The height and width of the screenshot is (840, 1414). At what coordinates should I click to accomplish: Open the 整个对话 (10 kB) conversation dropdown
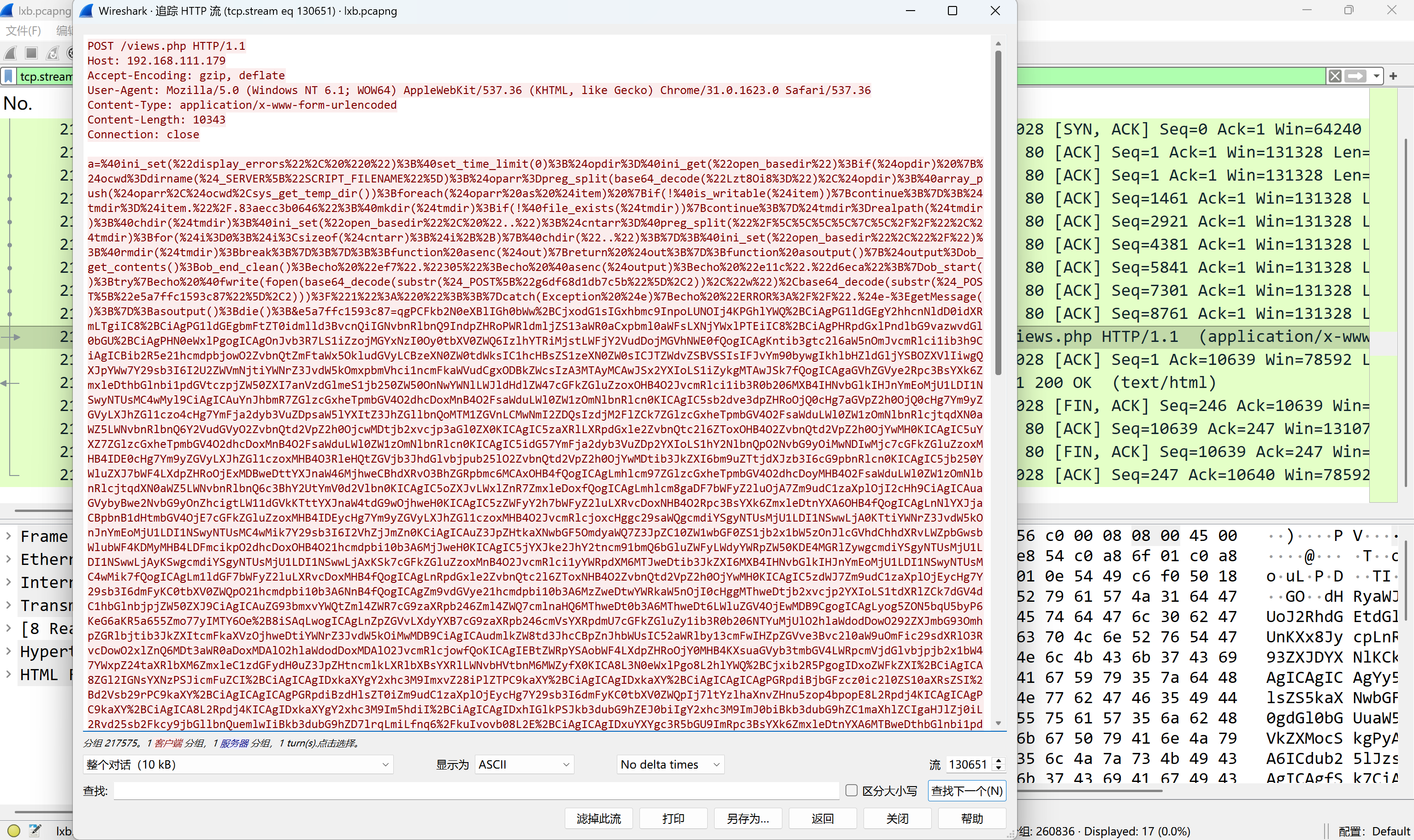238,765
